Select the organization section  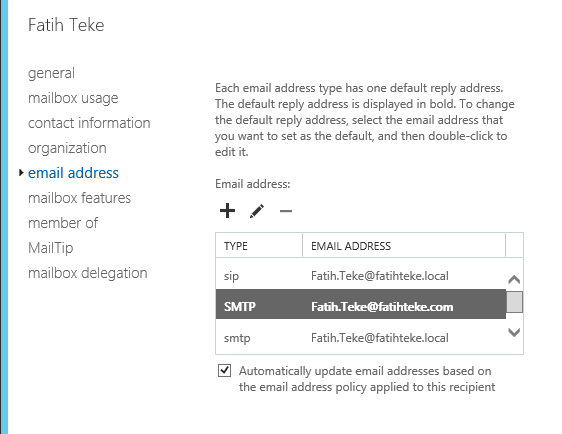click(x=67, y=148)
